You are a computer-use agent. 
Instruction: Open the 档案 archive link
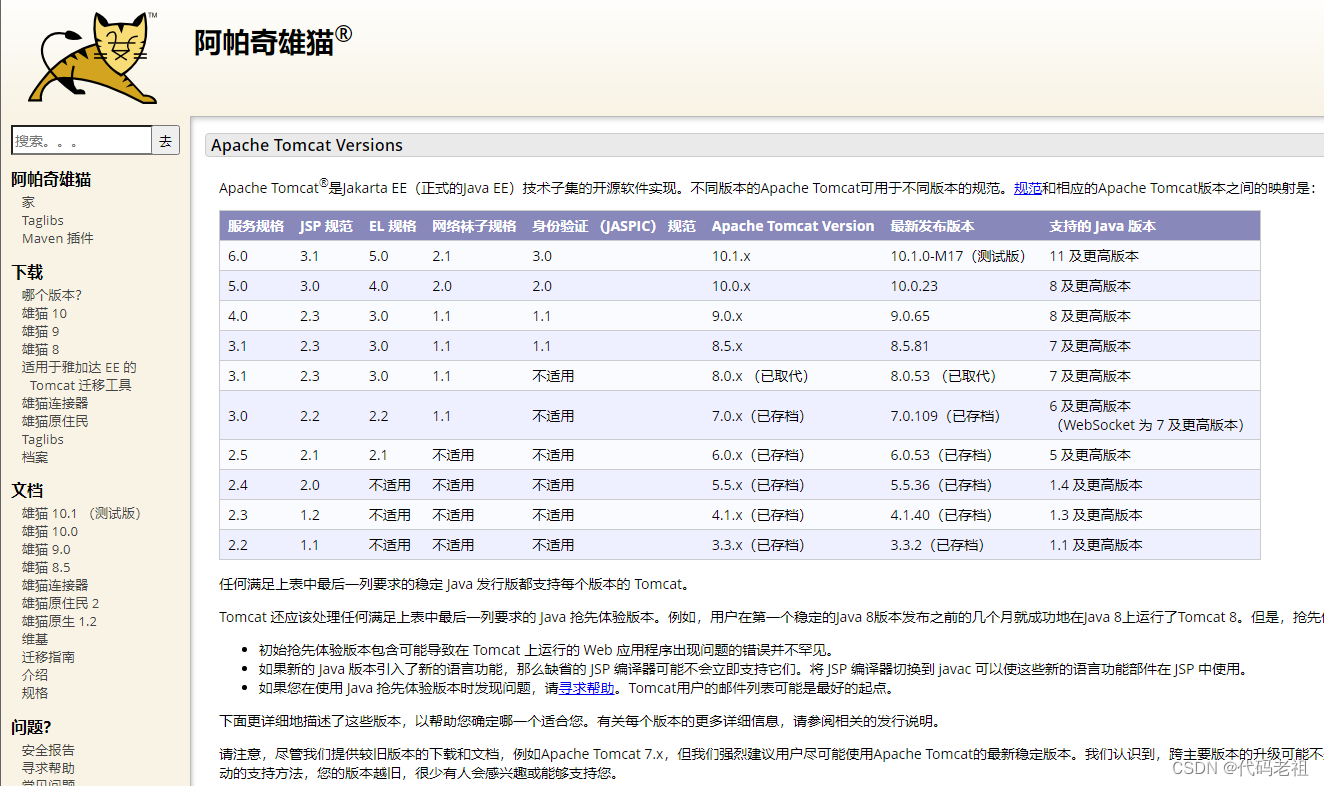coord(35,457)
